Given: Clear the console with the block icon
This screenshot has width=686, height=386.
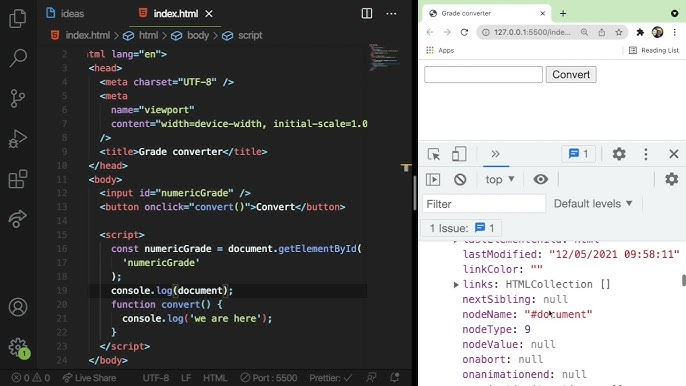Looking at the screenshot, I should [460, 179].
